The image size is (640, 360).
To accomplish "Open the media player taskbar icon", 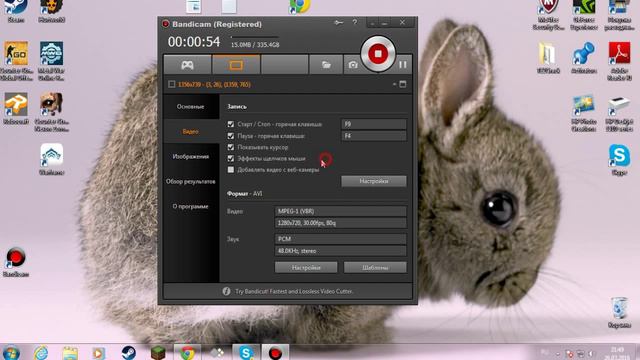I will tap(99, 353).
